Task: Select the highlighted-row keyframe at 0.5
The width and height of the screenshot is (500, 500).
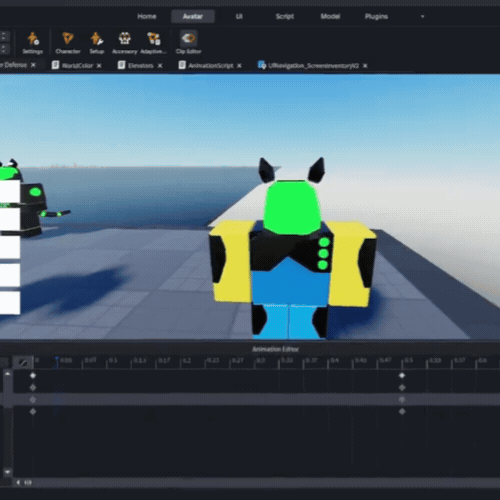Action: [x=402, y=399]
